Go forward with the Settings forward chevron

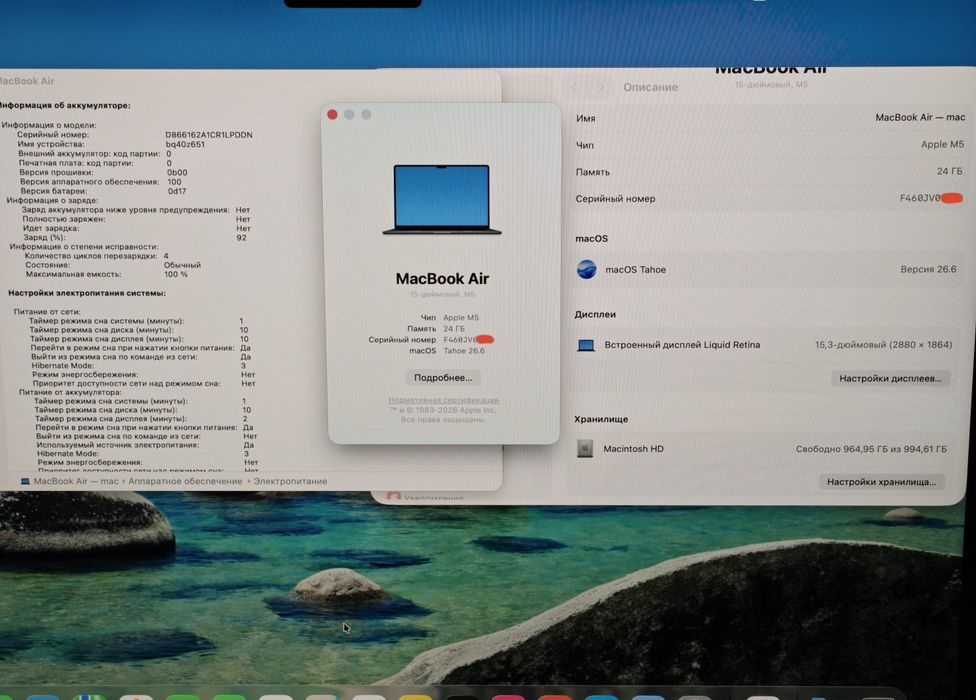(x=601, y=88)
